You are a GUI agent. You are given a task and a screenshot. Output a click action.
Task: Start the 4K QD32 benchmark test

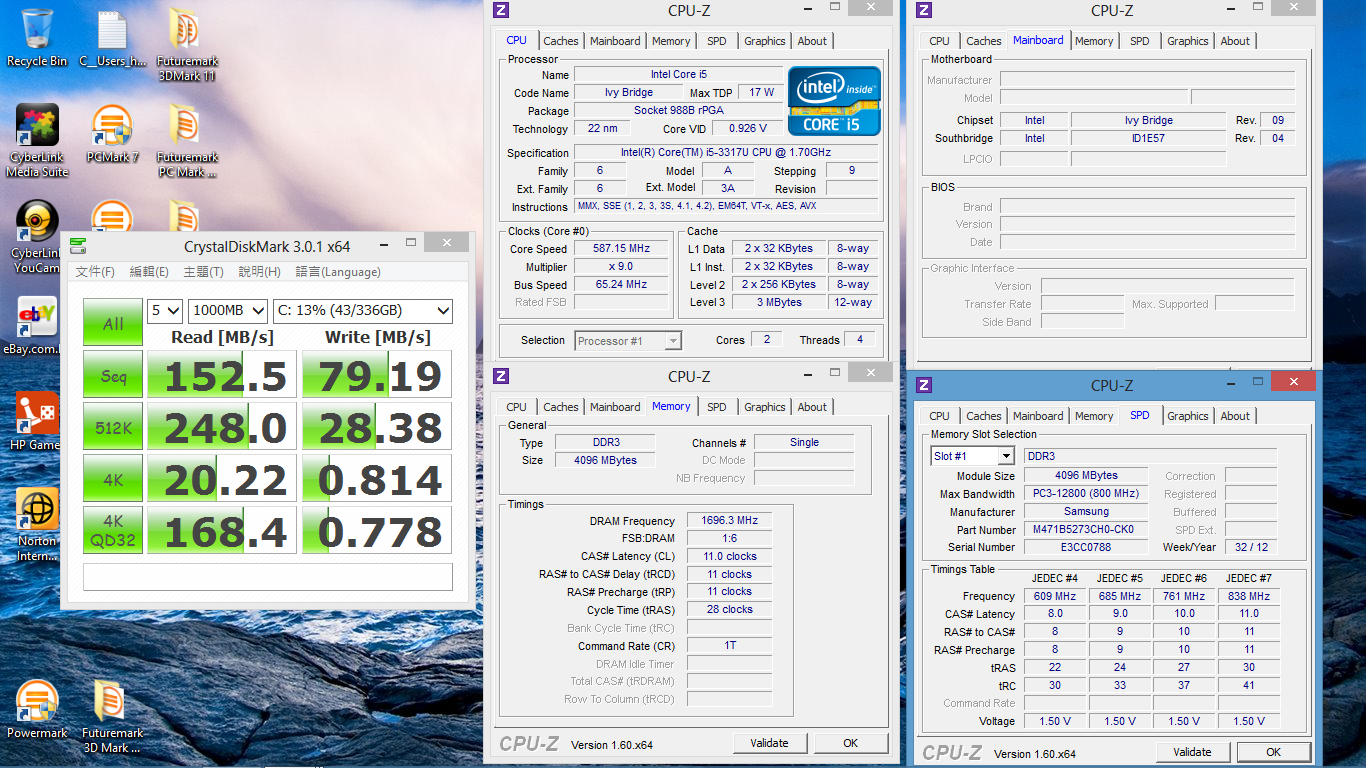tap(113, 531)
